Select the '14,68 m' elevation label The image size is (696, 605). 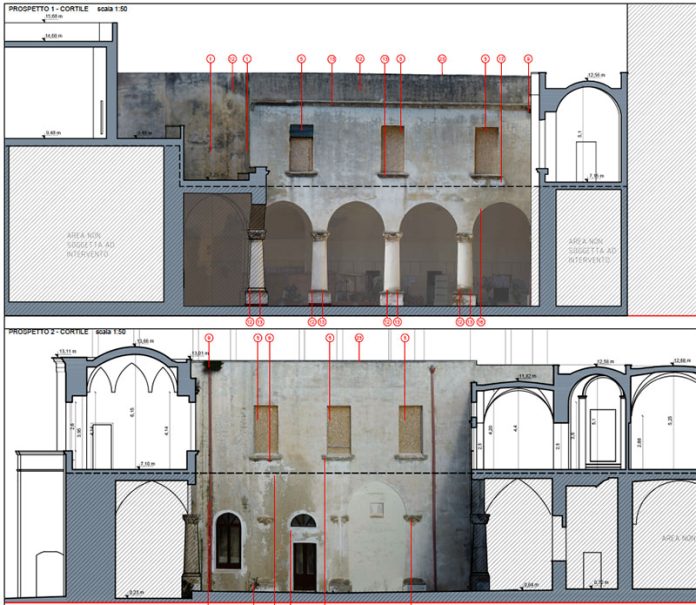pyautogui.click(x=55, y=36)
